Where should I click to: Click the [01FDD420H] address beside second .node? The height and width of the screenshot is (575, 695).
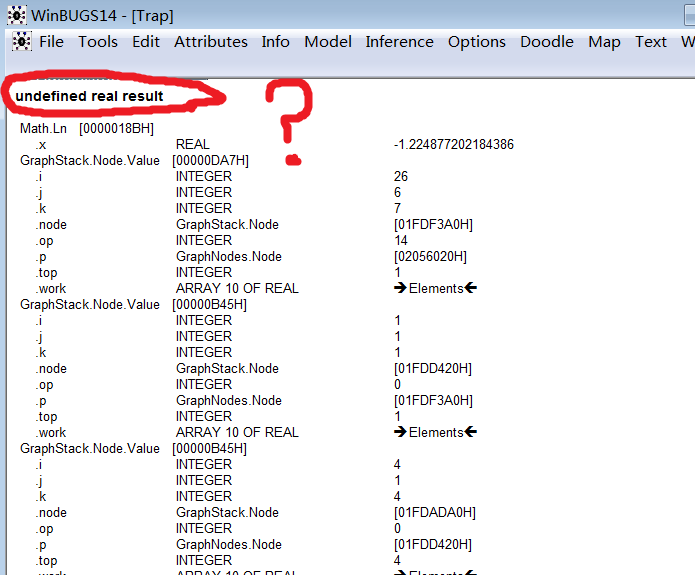[433, 368]
